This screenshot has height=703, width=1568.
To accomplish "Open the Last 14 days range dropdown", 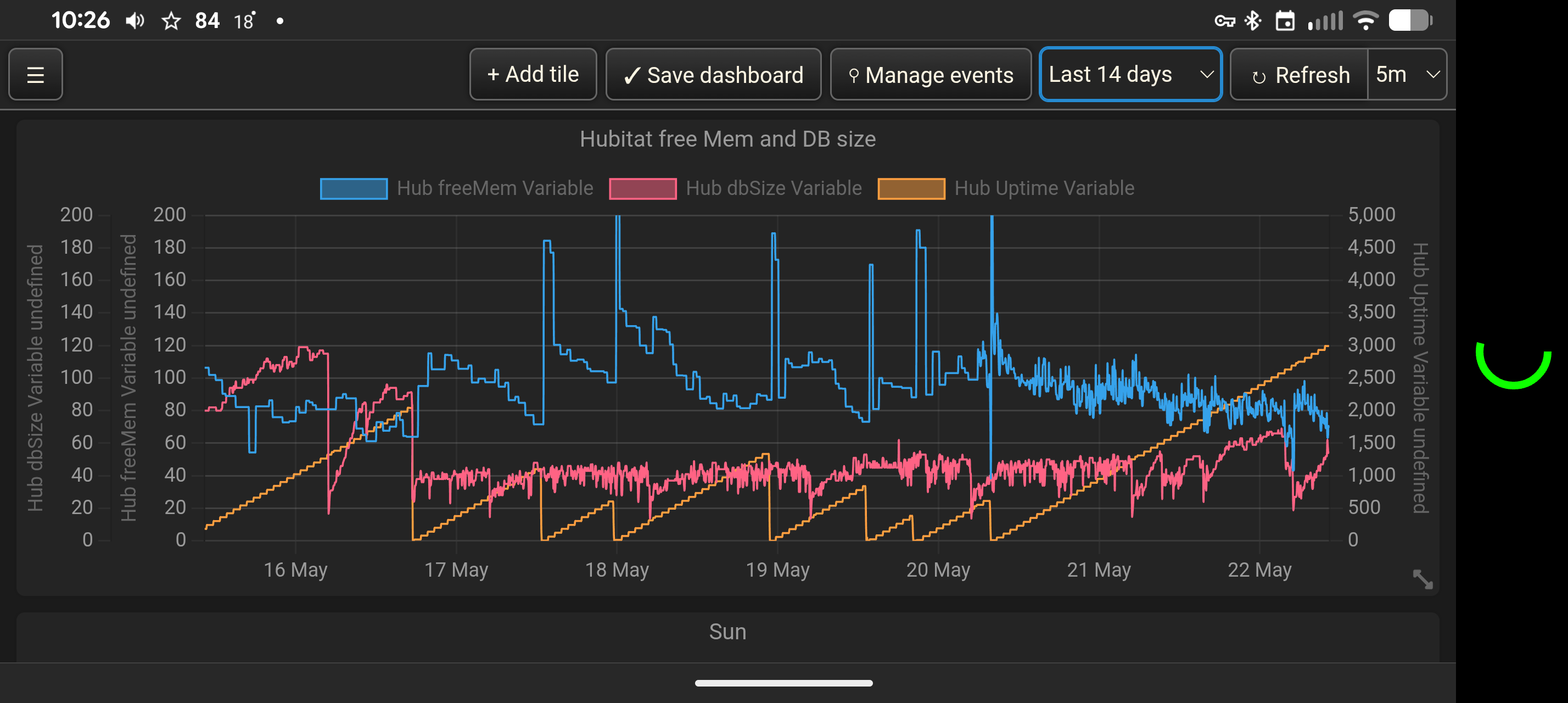I will [1130, 74].
